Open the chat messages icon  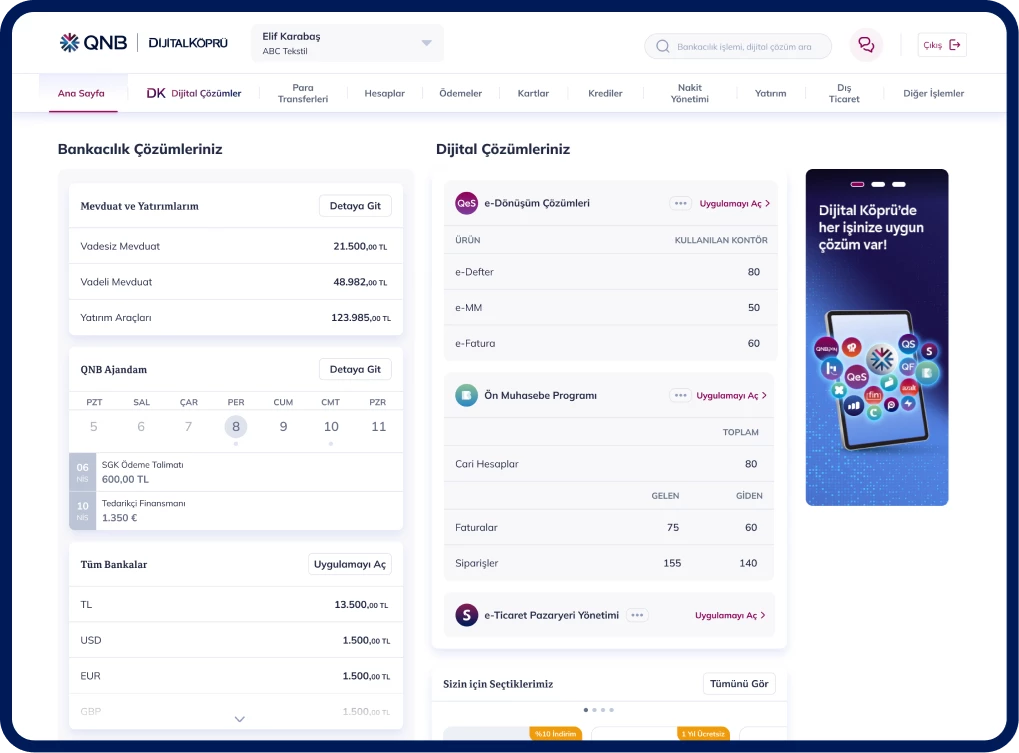click(x=866, y=45)
